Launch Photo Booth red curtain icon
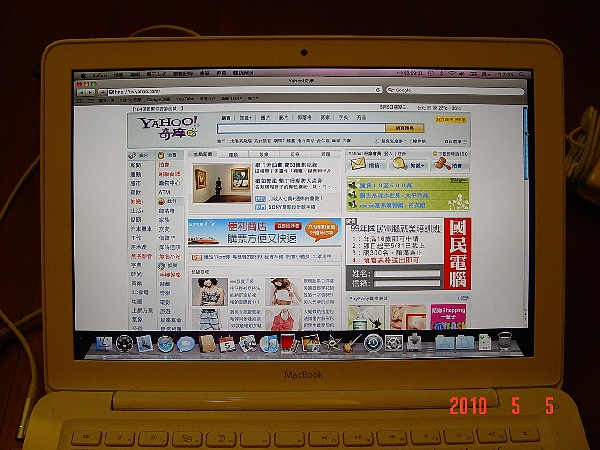The image size is (600, 450). [289, 342]
